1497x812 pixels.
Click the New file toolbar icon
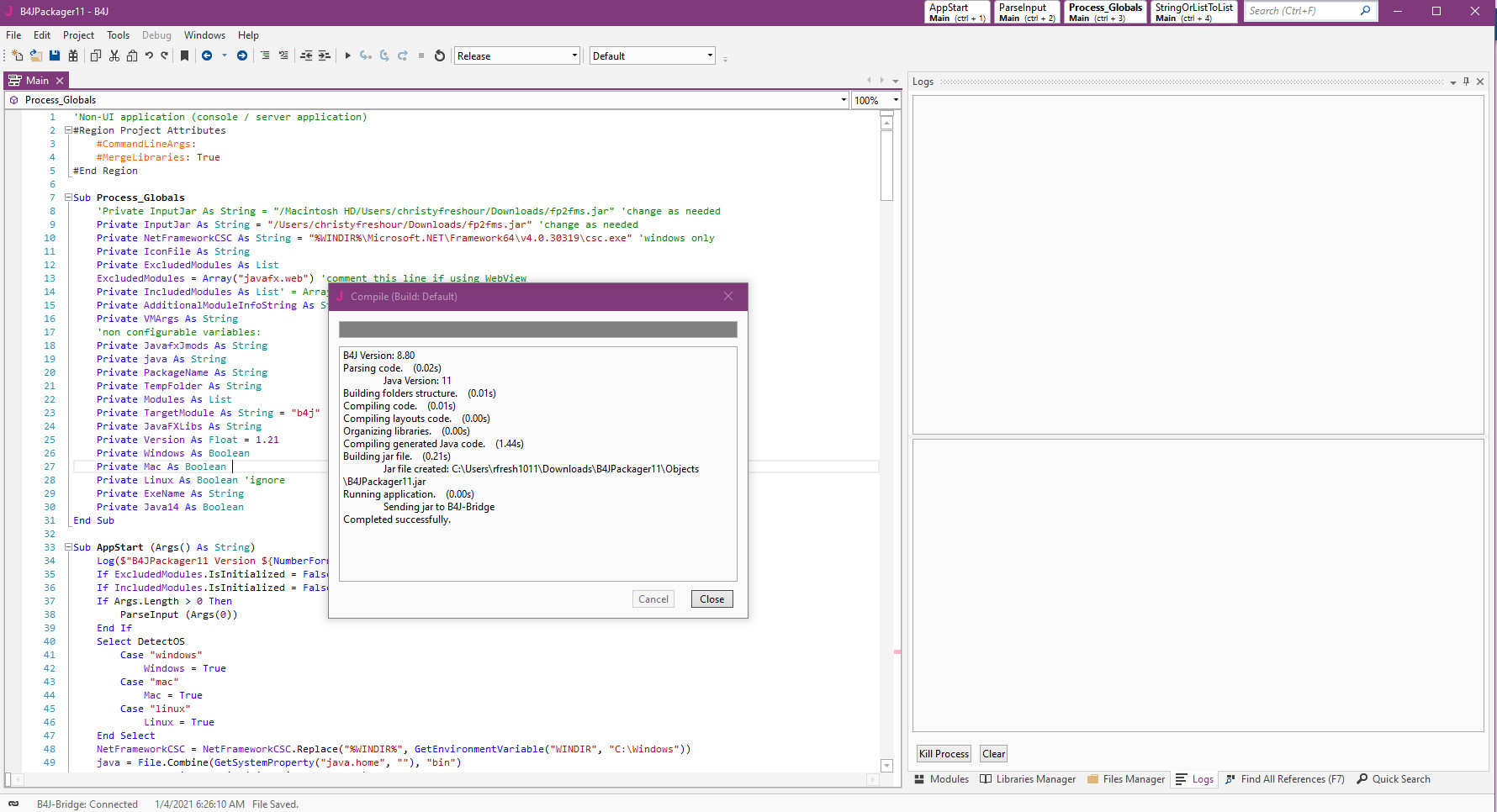18,55
